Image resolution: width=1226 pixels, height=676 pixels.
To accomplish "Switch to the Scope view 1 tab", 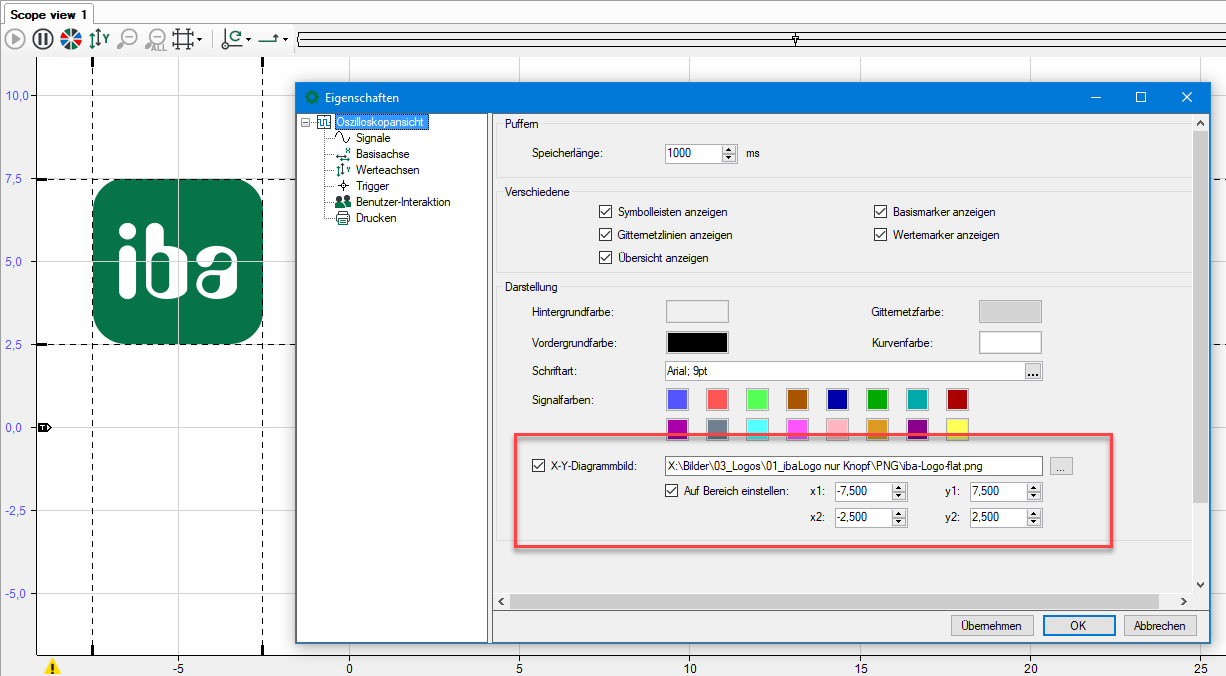I will [48, 14].
